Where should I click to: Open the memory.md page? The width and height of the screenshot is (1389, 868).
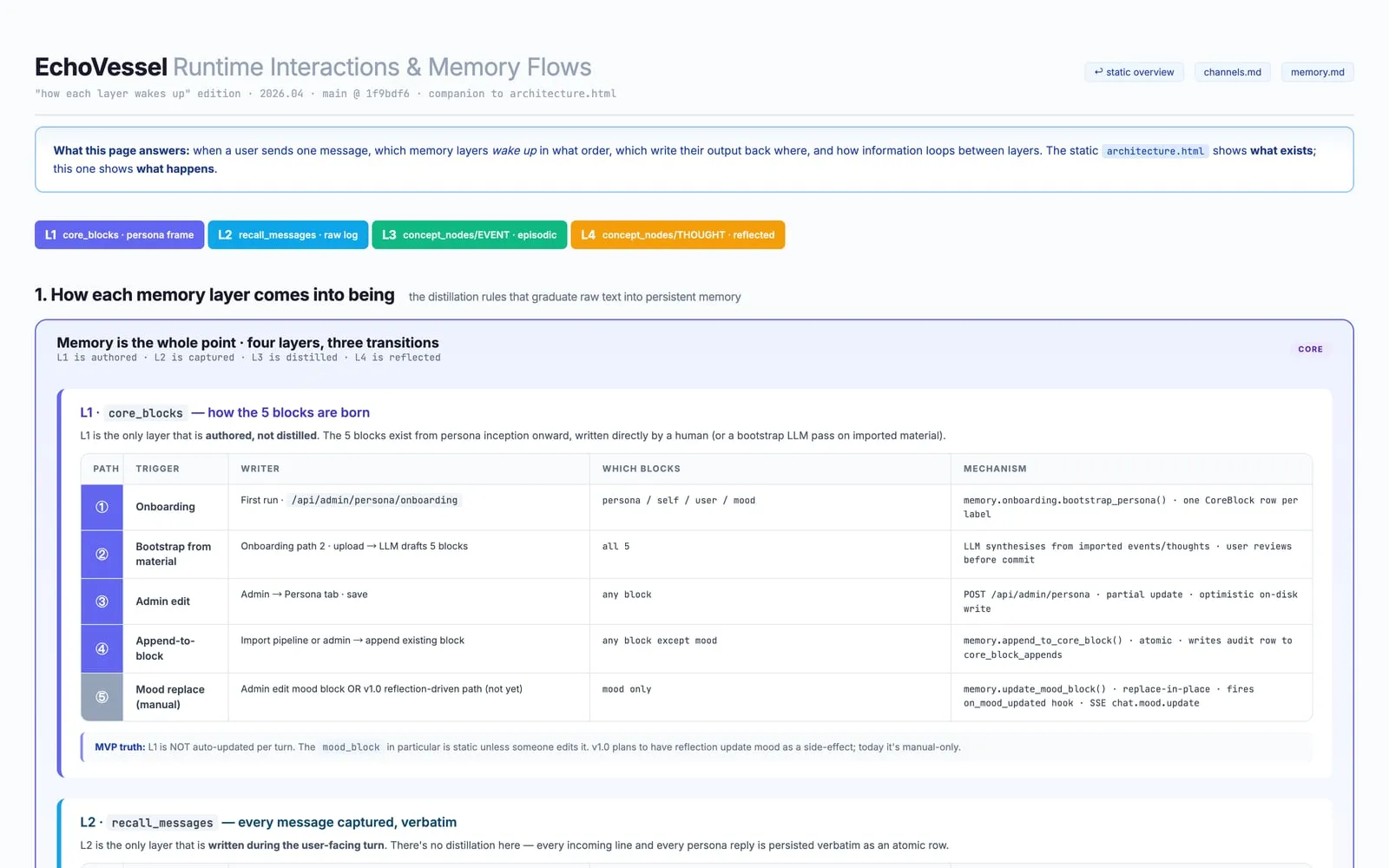tap(1317, 72)
